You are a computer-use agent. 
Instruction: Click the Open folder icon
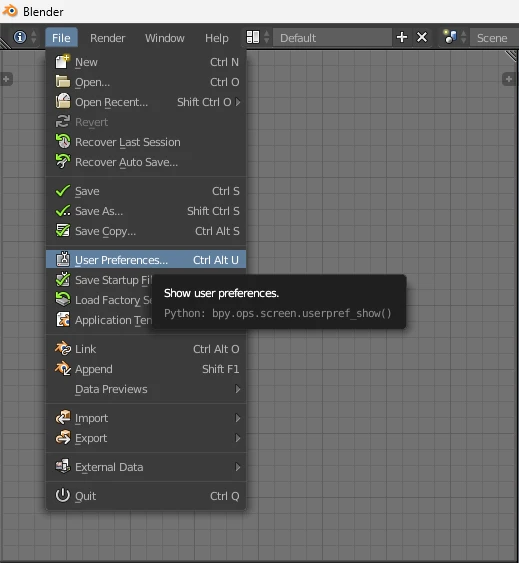pyautogui.click(x=63, y=82)
